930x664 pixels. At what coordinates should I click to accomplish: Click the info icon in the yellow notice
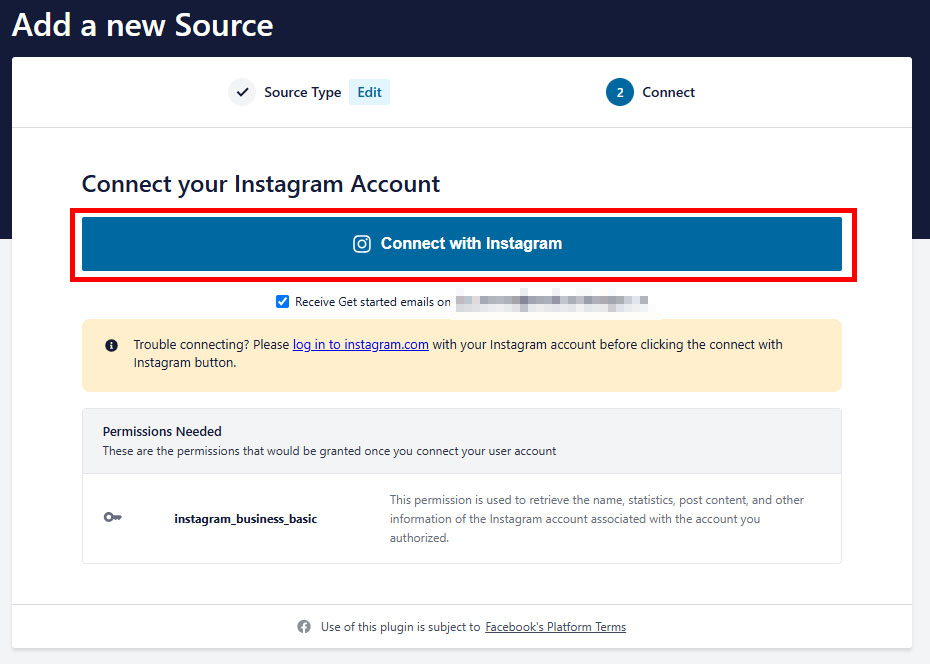tap(112, 346)
